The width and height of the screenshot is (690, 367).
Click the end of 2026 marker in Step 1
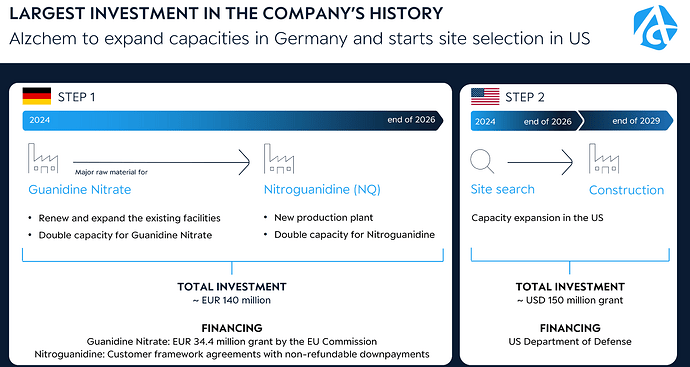coord(411,120)
